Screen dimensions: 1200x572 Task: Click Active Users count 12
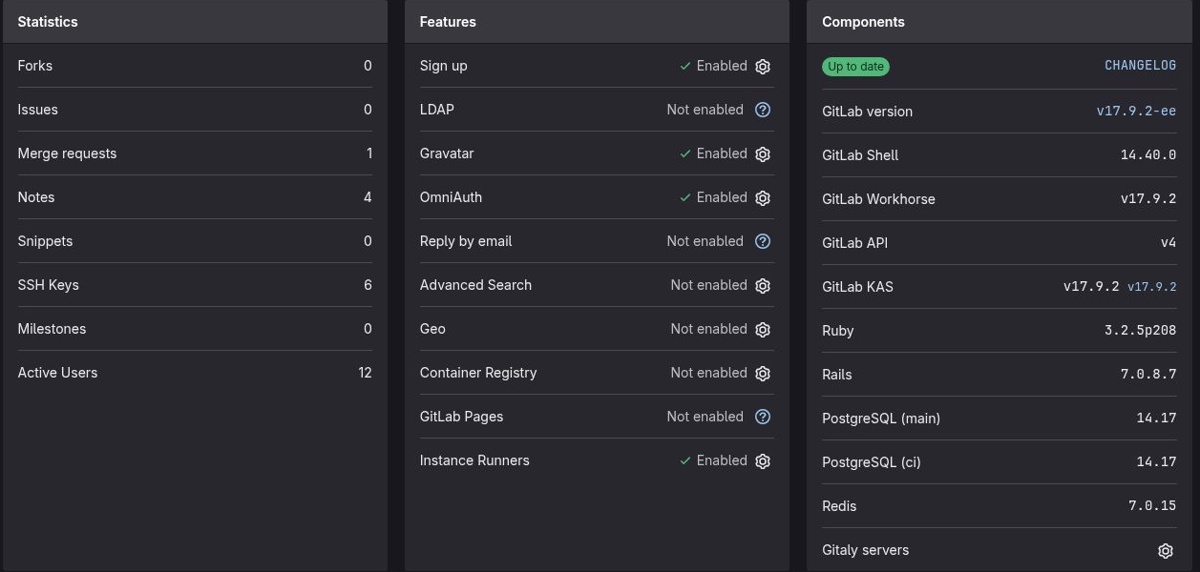coord(365,373)
